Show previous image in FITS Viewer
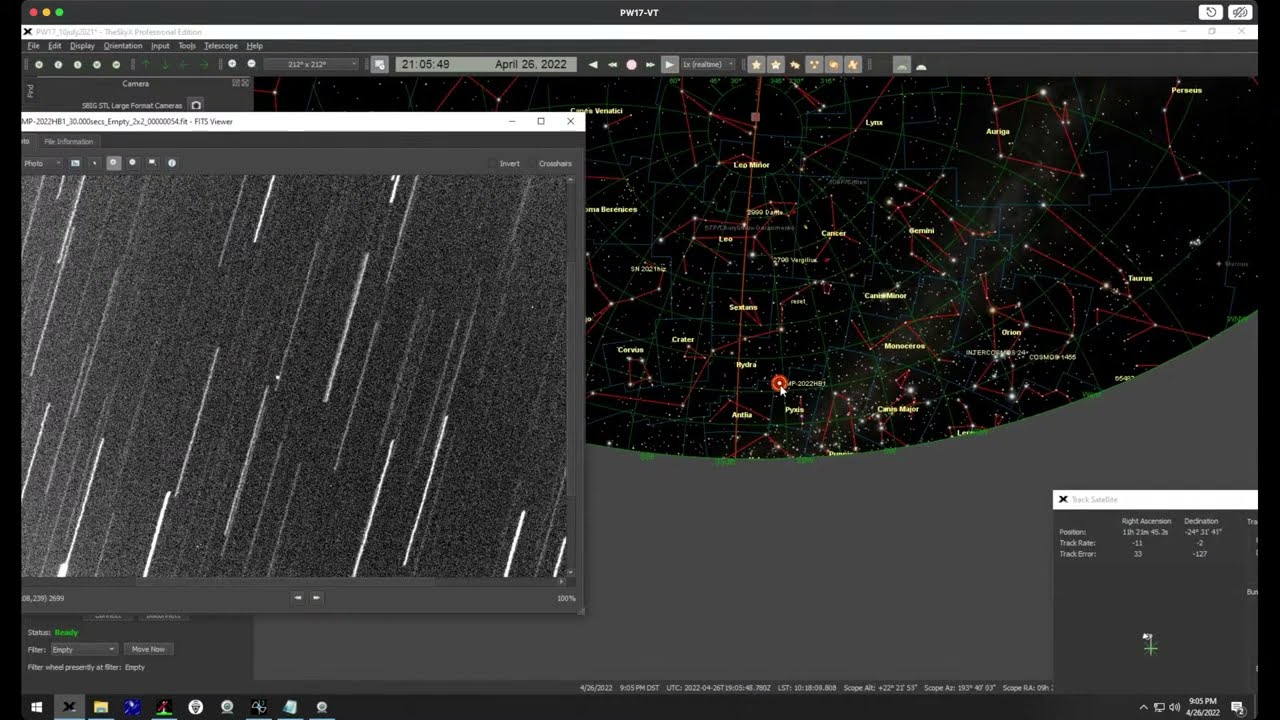The image size is (1280, 720). (297, 598)
